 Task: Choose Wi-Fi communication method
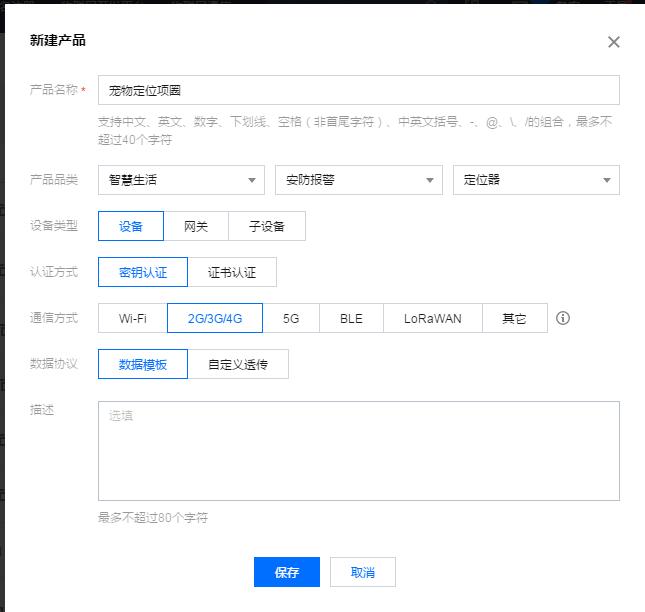(133, 318)
